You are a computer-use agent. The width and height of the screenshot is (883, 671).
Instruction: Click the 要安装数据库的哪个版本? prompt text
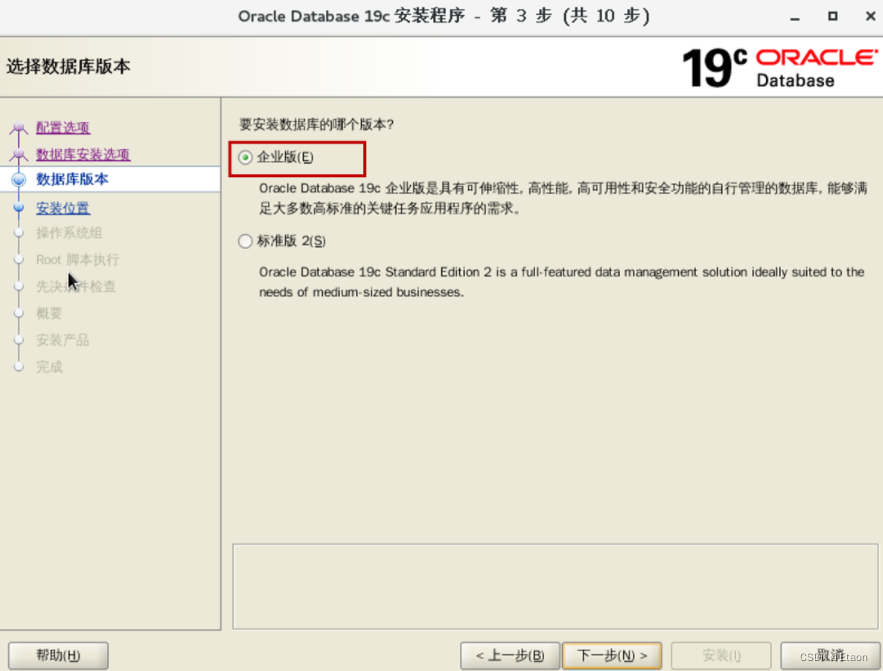click(316, 124)
